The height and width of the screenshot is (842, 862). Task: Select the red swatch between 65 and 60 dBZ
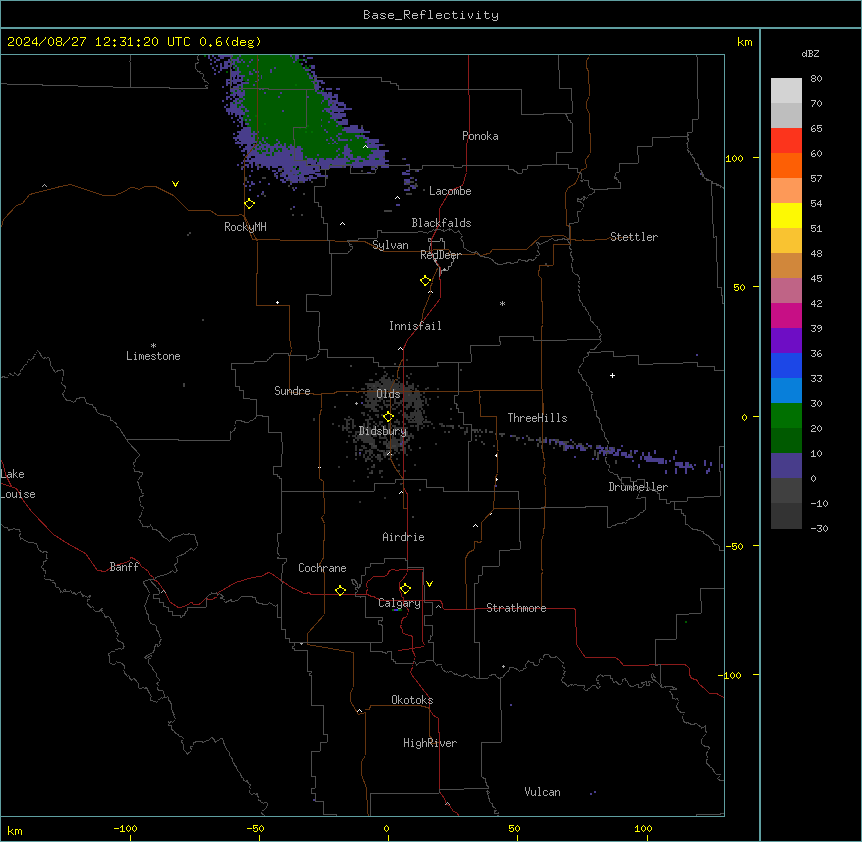(x=786, y=141)
